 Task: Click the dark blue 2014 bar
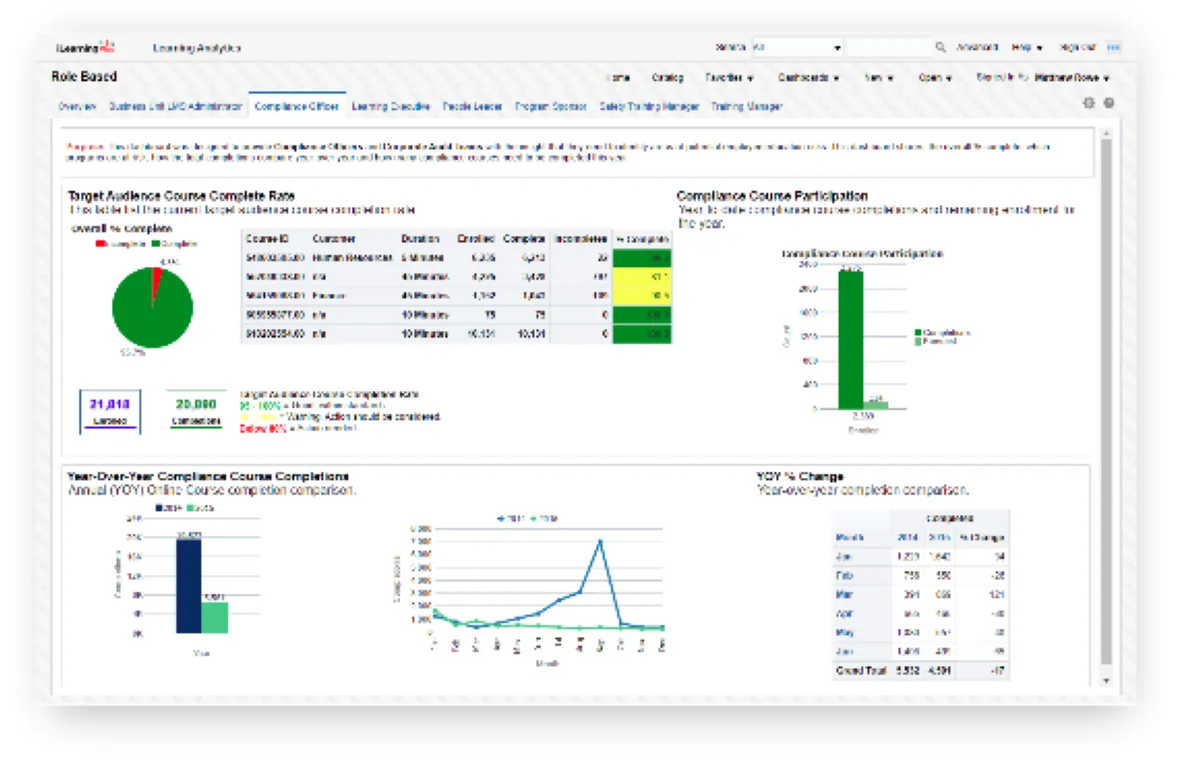point(188,586)
